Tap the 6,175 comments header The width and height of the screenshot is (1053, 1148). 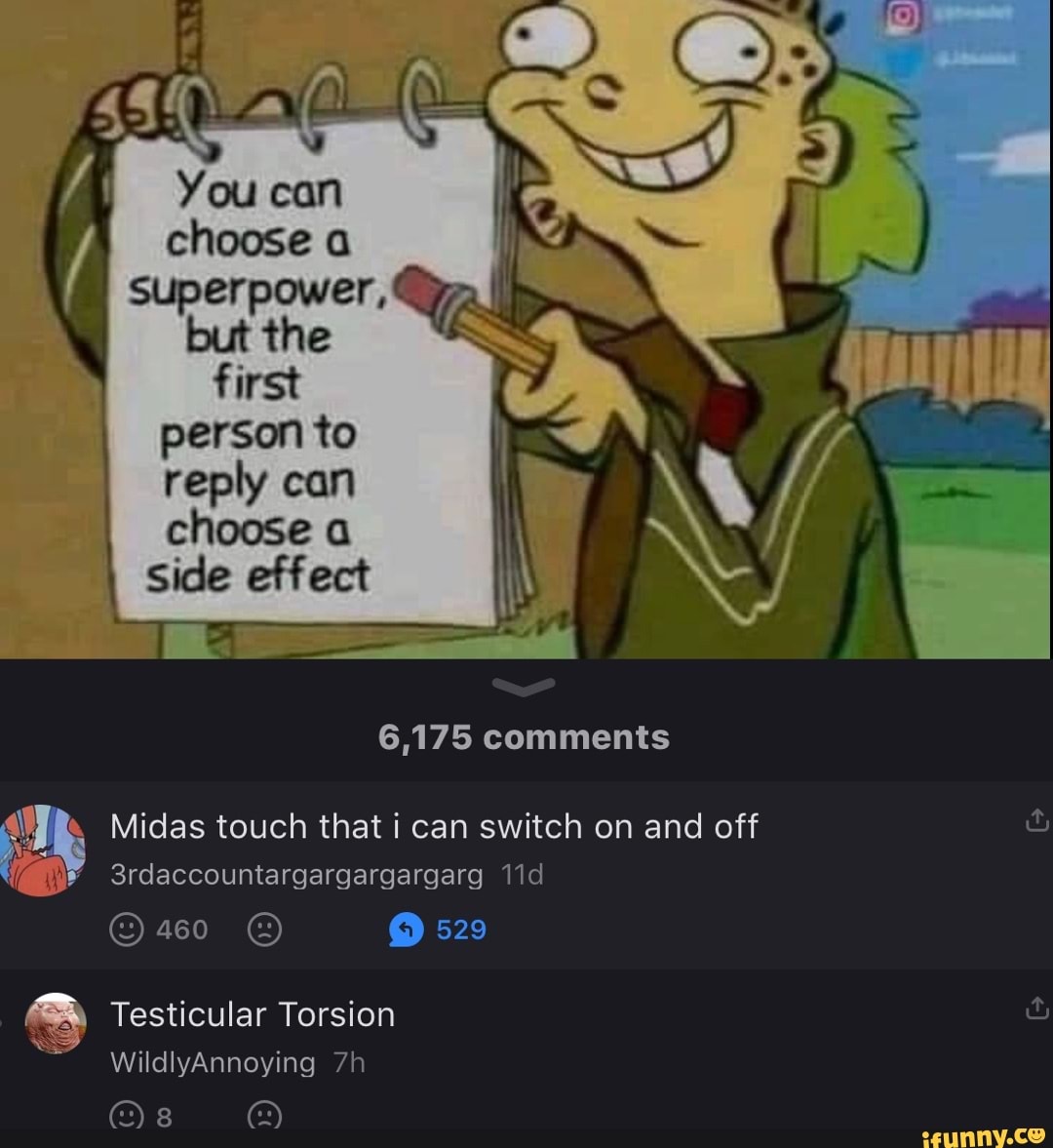524,737
